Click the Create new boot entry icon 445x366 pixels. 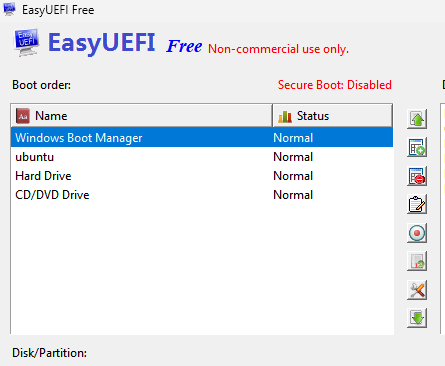point(417,147)
